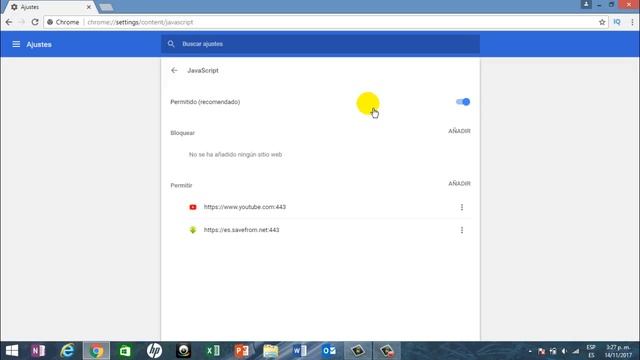The image size is (640, 360).
Task: Click the Permitido (recomendado) label
Action: [x=205, y=102]
